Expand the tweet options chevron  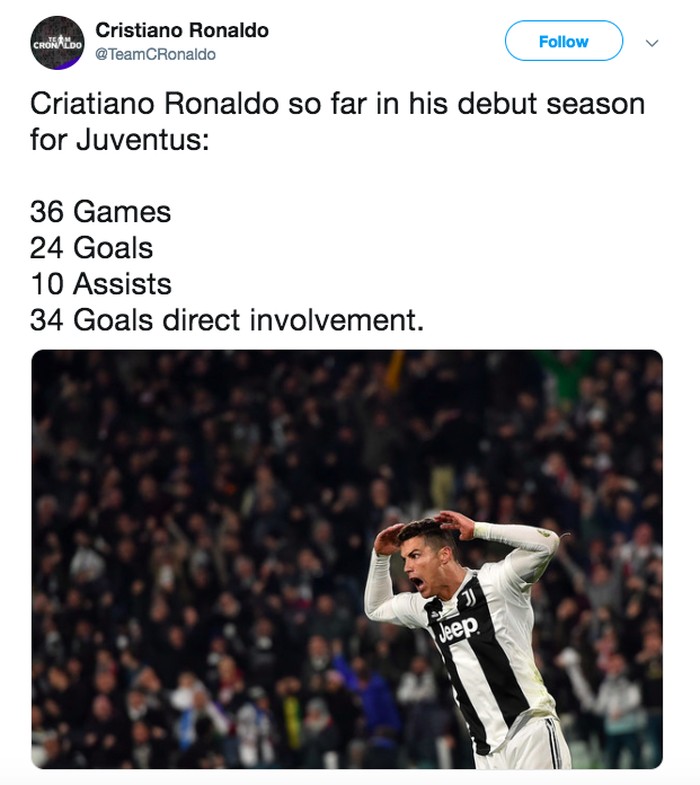click(x=653, y=43)
